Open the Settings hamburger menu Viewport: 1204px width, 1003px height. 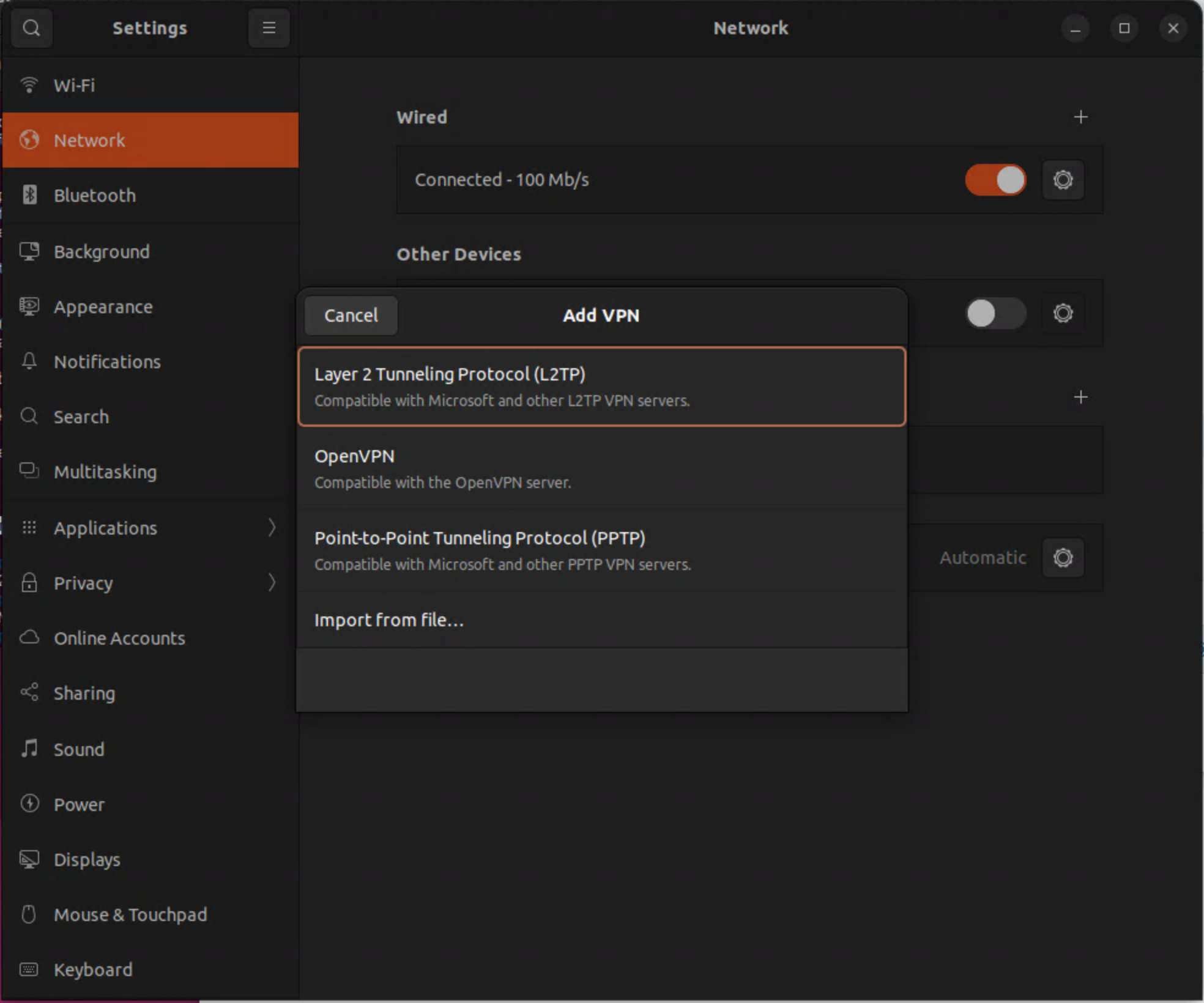[269, 28]
